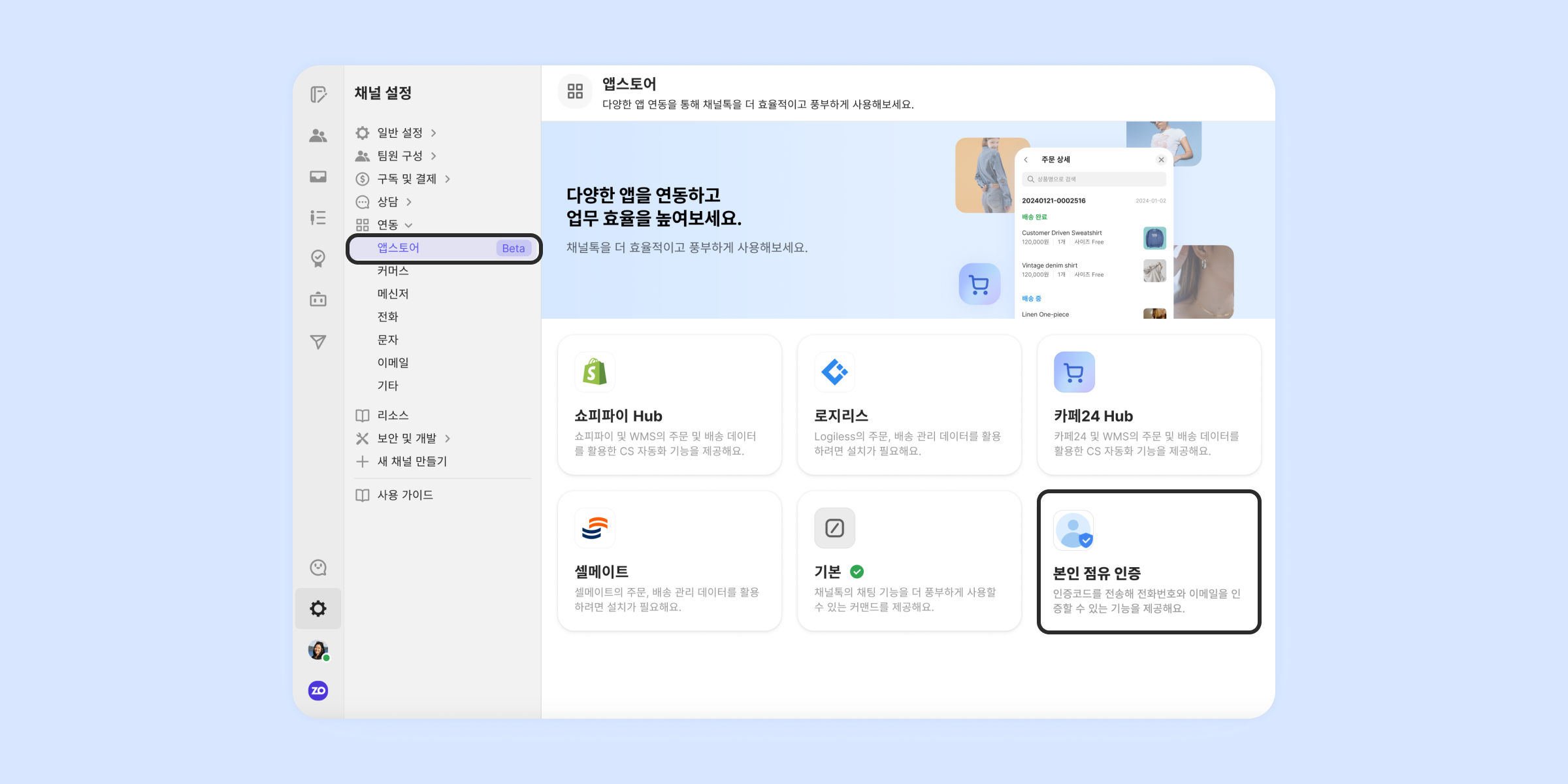Expand the 일반 설정 menu
The width and height of the screenshot is (1568, 784).
click(x=399, y=133)
